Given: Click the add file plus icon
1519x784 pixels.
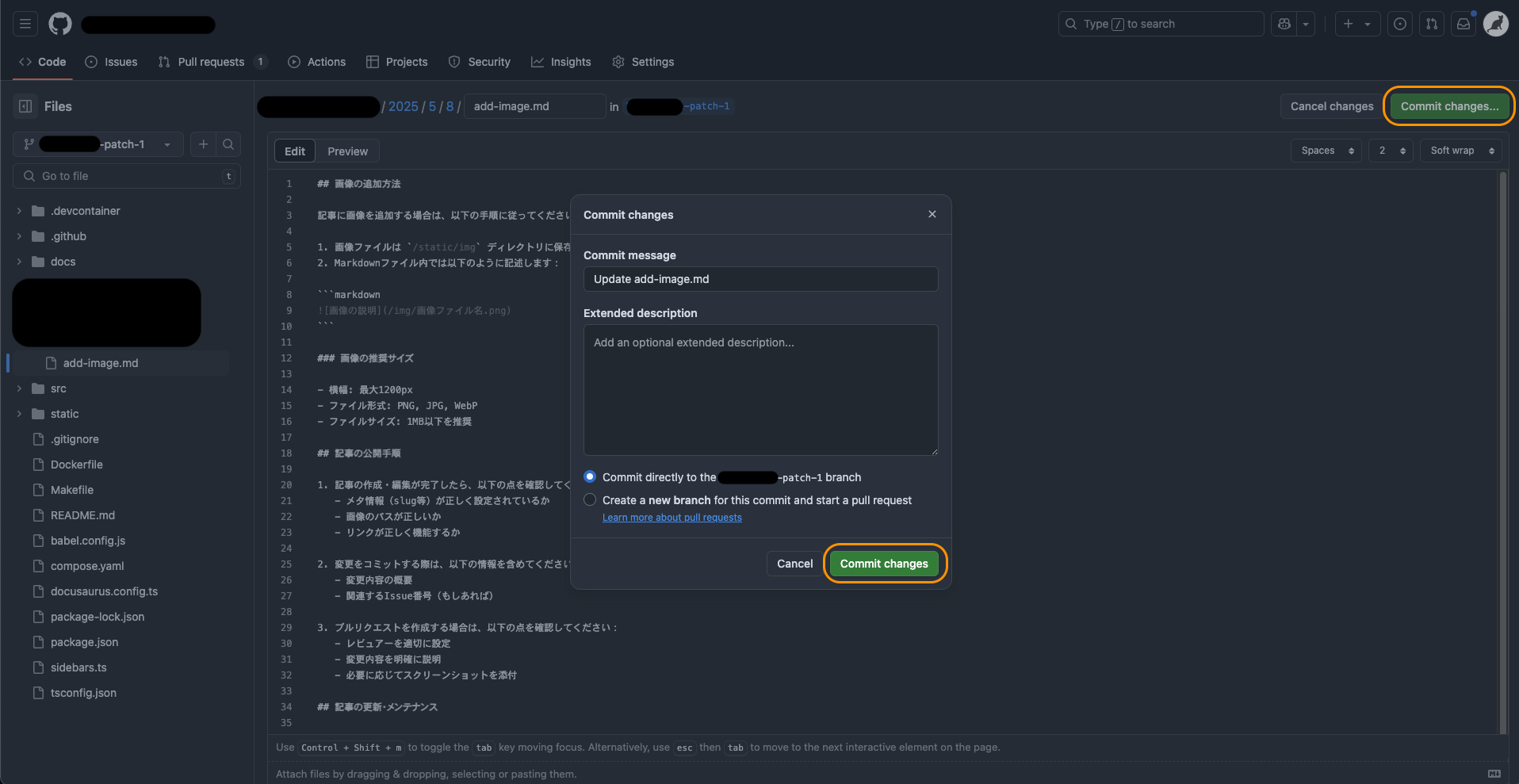Looking at the screenshot, I should click(204, 144).
